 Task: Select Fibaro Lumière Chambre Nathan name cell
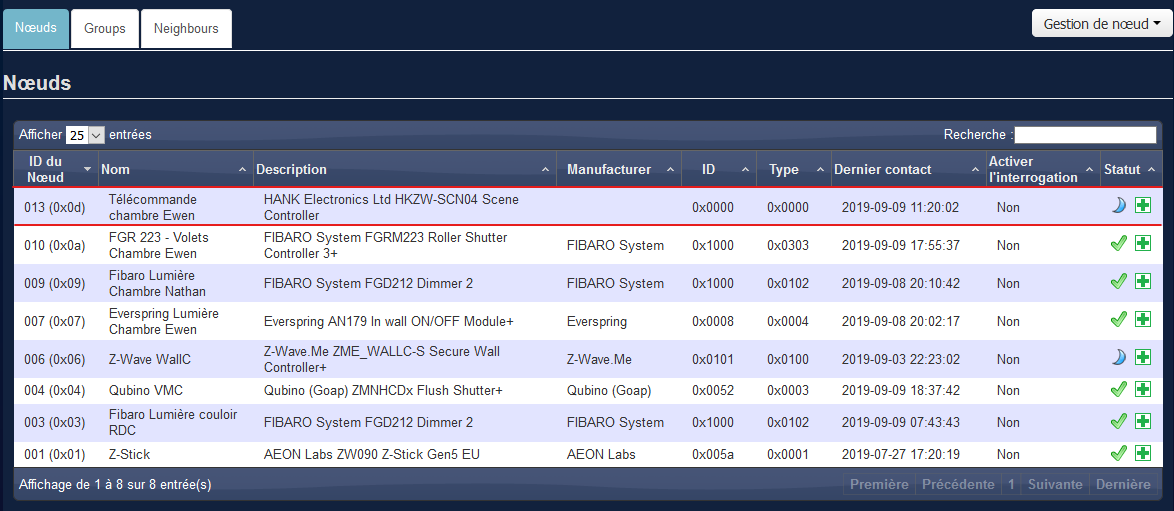[x=176, y=283]
